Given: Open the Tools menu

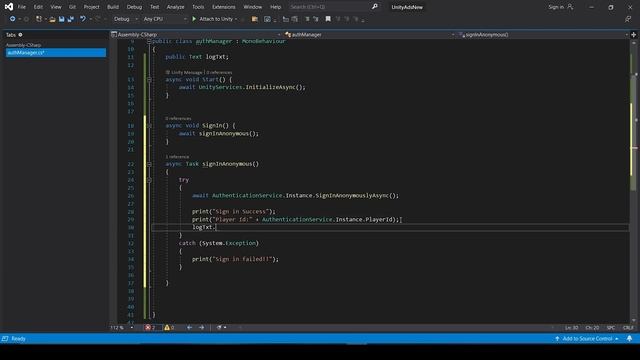Looking at the screenshot, I should click(198, 7).
